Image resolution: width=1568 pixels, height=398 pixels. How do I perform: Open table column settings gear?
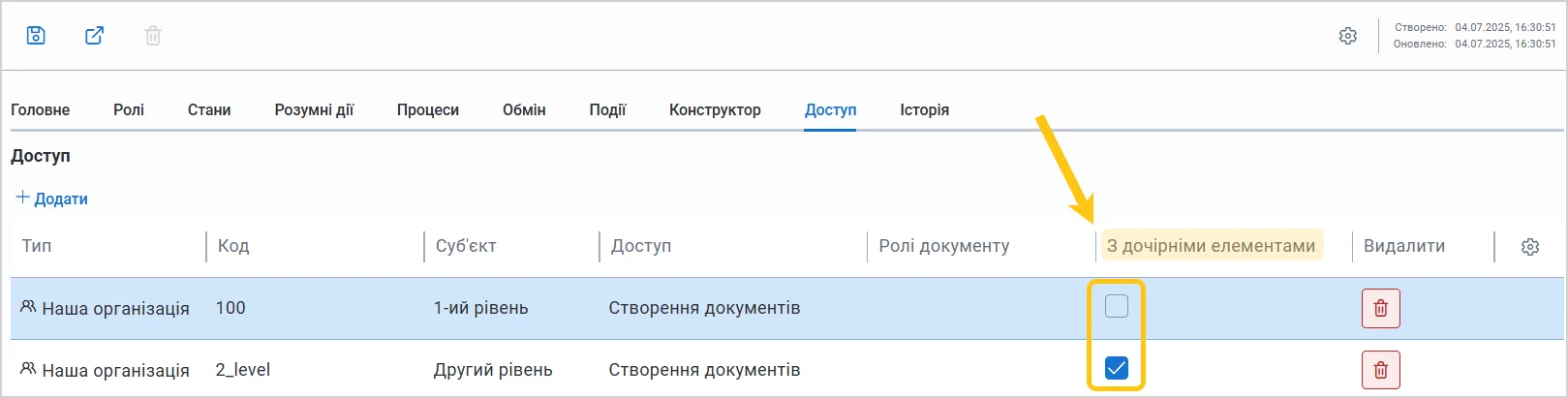[1529, 247]
